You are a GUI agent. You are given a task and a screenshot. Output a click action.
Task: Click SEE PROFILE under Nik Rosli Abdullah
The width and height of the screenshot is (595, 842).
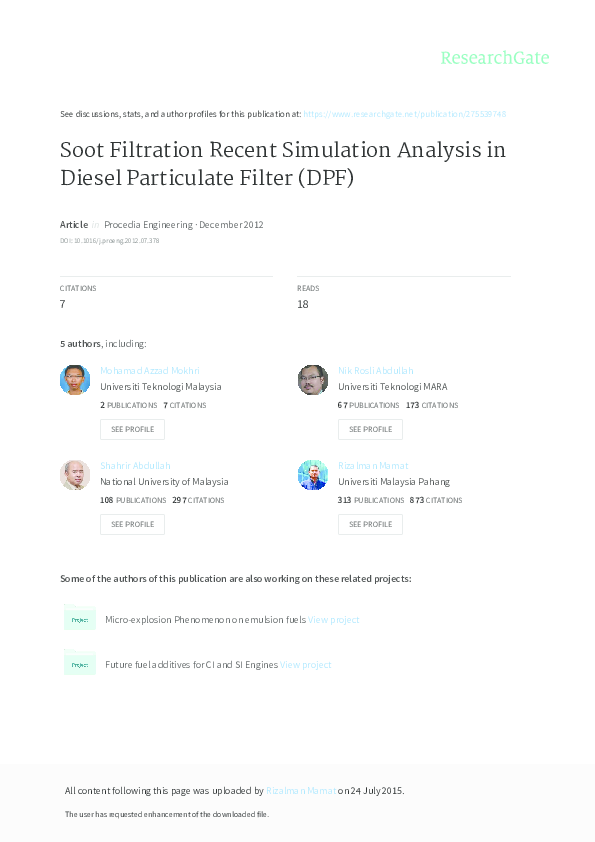pyautogui.click(x=370, y=429)
